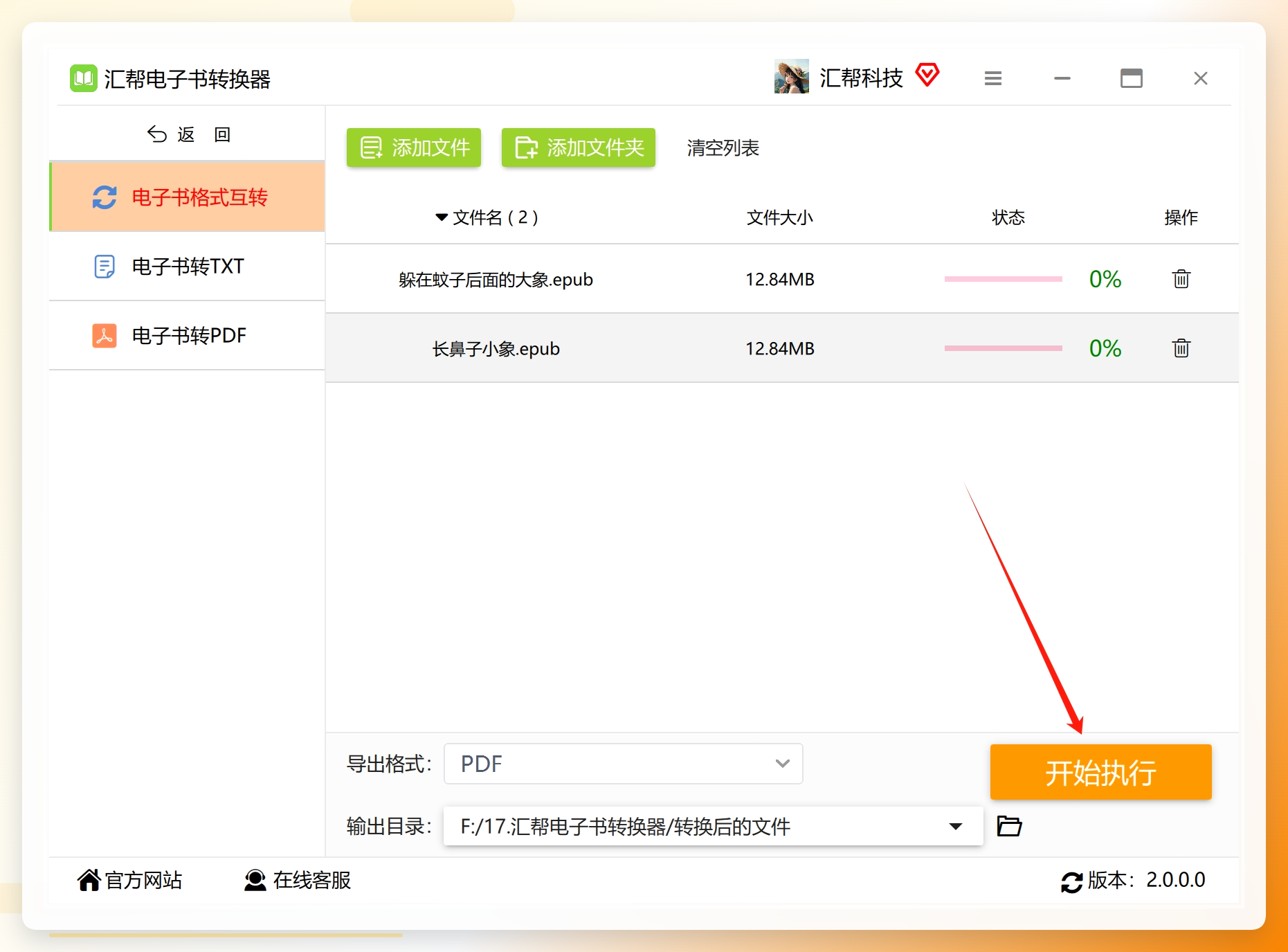Start conversion with 开始执行 button
This screenshot has height=952, width=1288.
(1100, 772)
